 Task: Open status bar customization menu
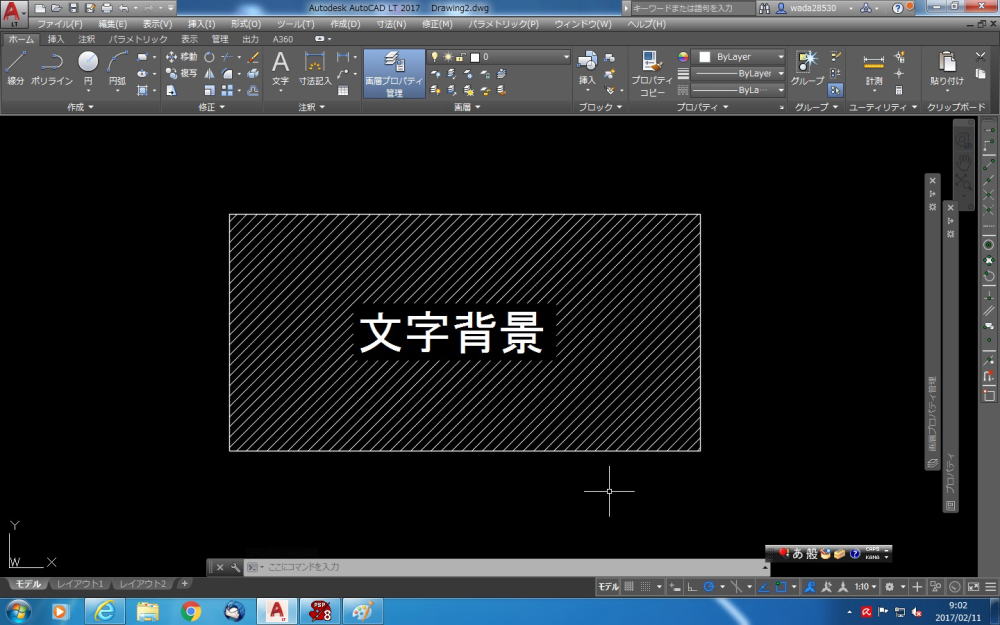point(990,587)
